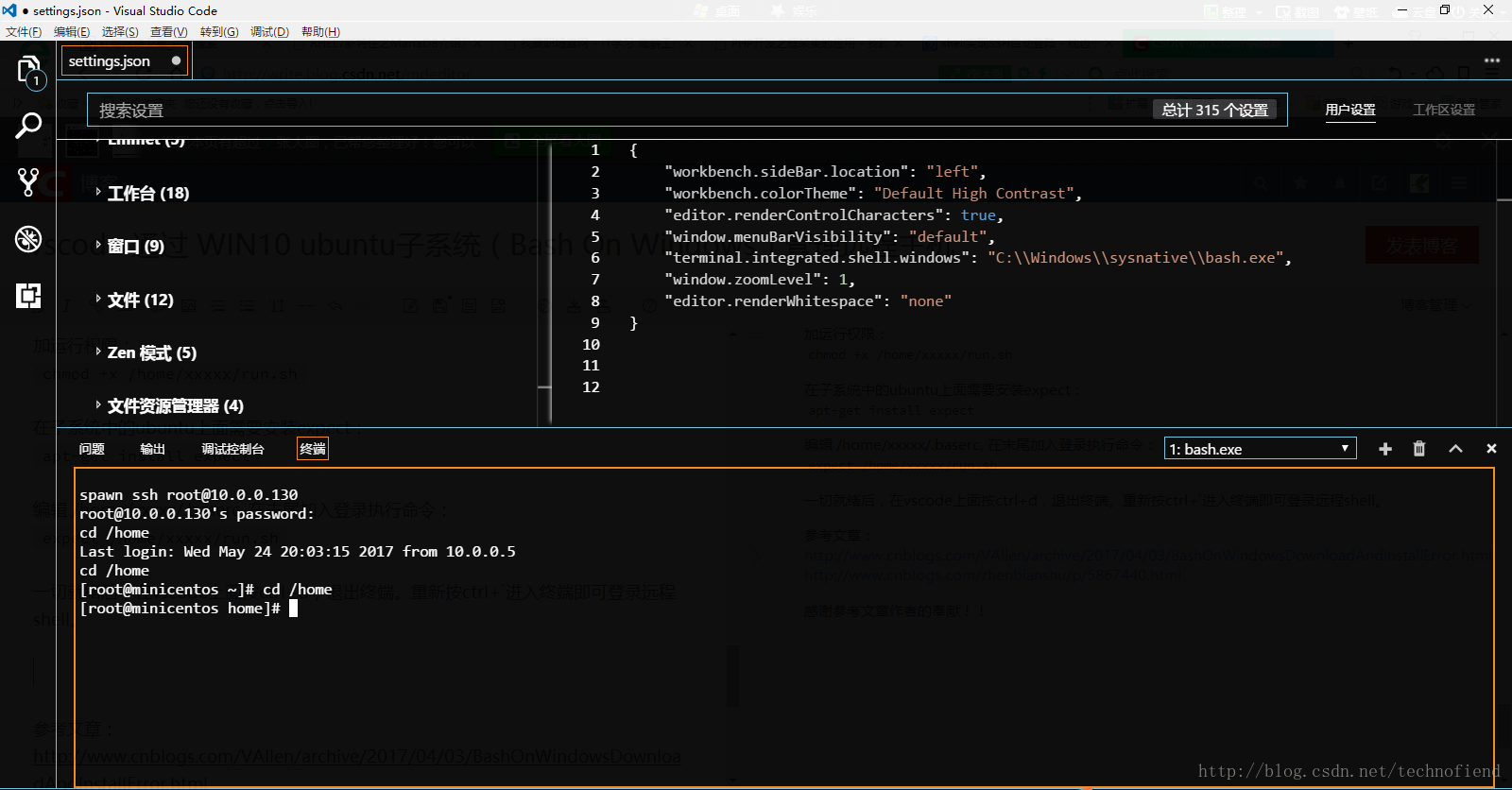Click the 搜索设置 search input field
The image size is (1512, 790).
[x=614, y=110]
